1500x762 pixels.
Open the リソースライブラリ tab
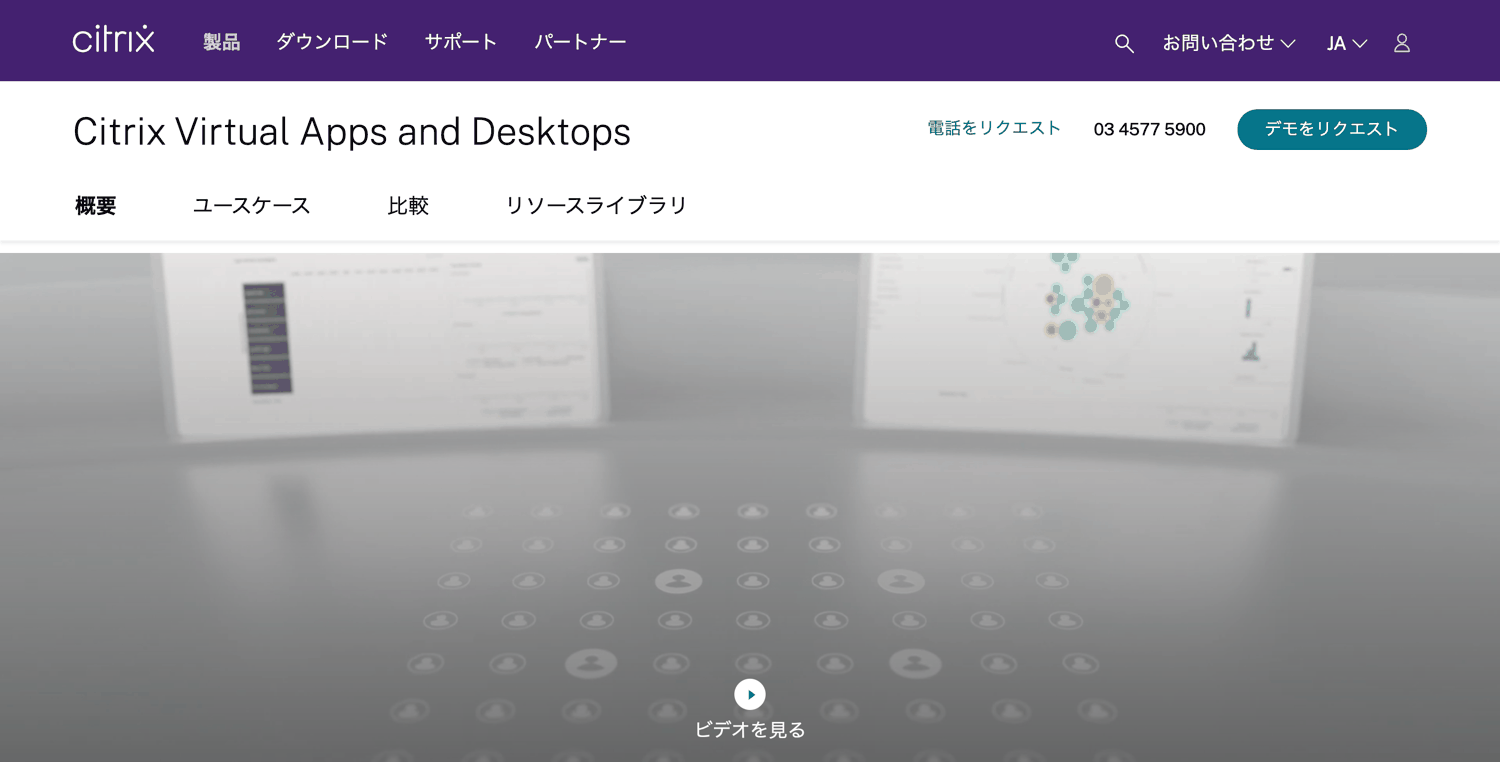(x=597, y=206)
